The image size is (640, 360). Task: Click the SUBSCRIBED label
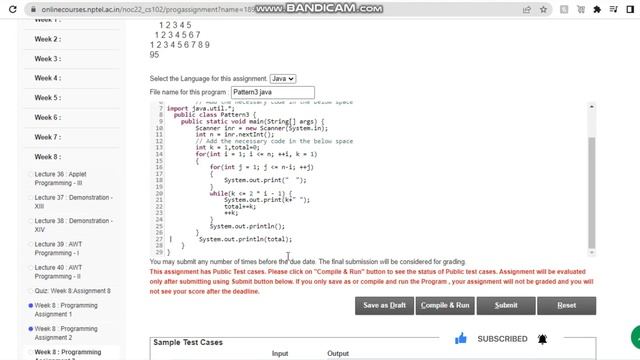click(x=502, y=339)
